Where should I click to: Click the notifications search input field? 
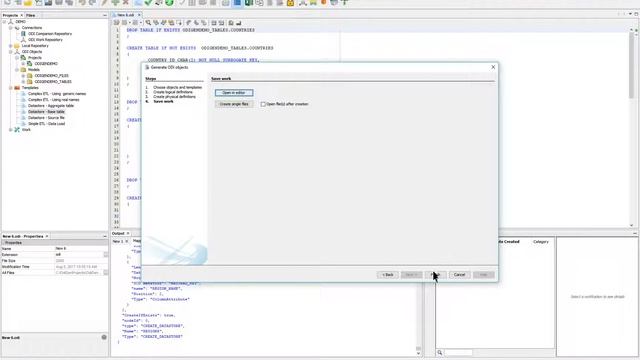coord(458,353)
